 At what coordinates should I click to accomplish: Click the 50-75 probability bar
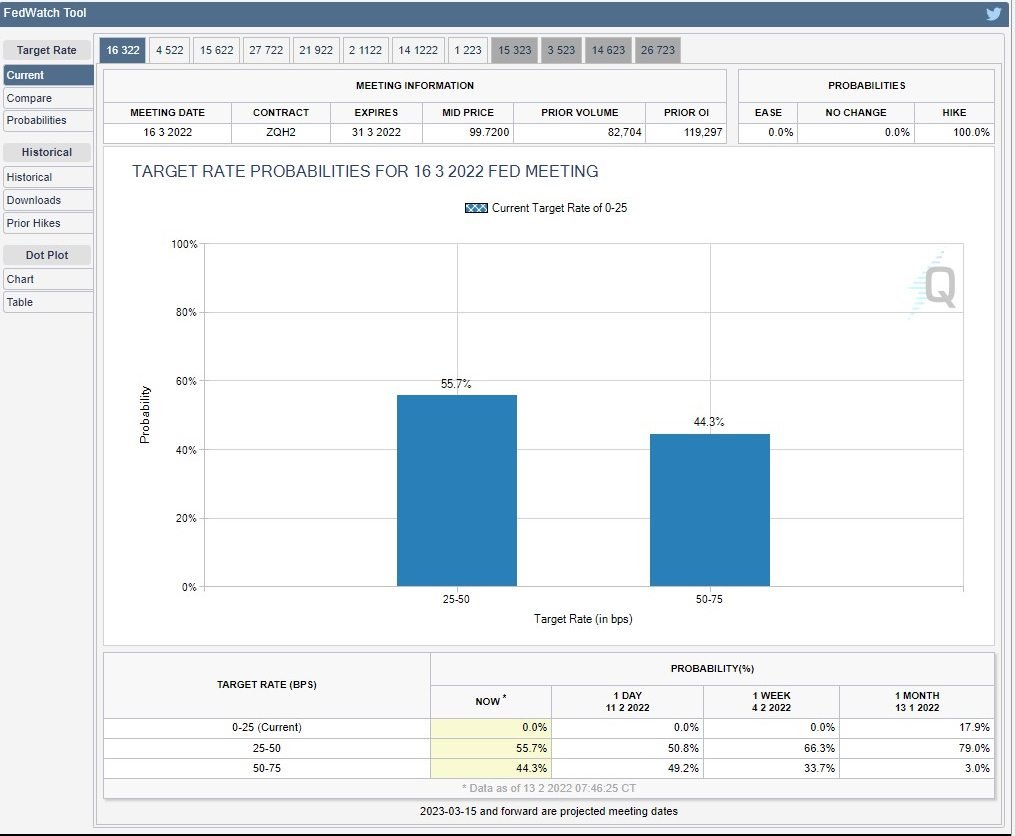point(709,510)
